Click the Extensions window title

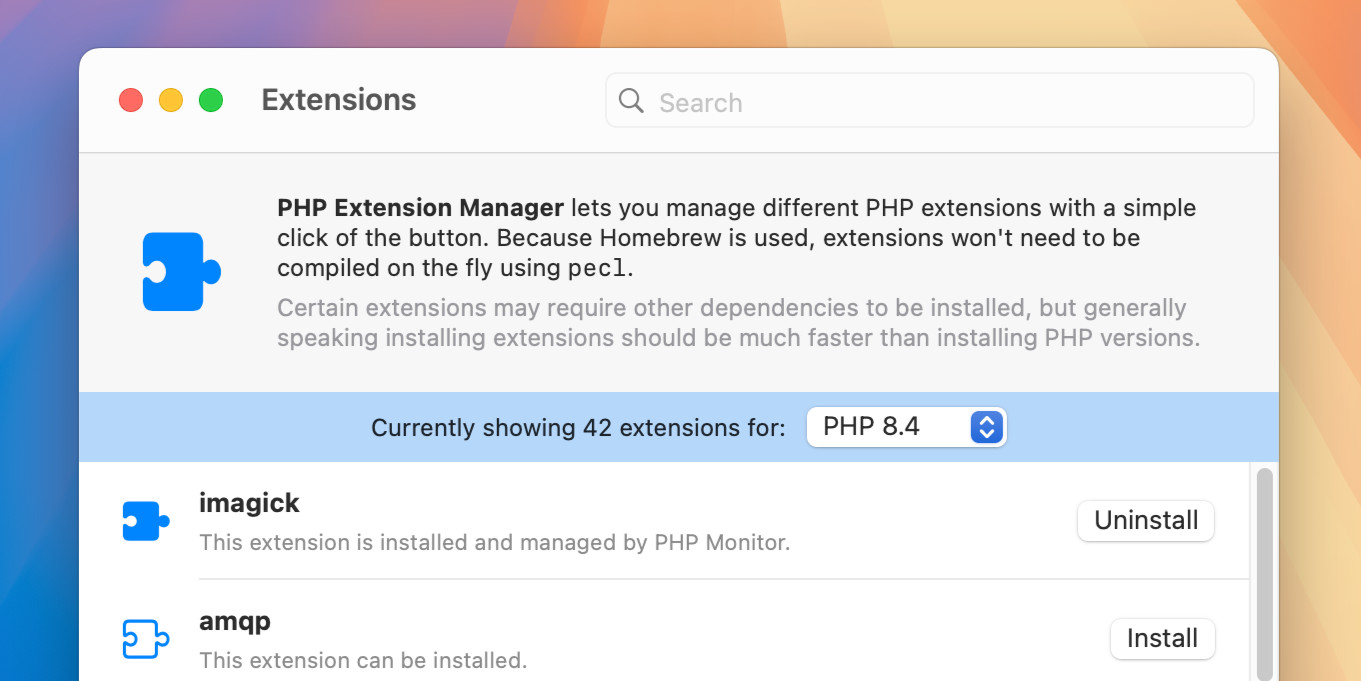click(x=338, y=100)
